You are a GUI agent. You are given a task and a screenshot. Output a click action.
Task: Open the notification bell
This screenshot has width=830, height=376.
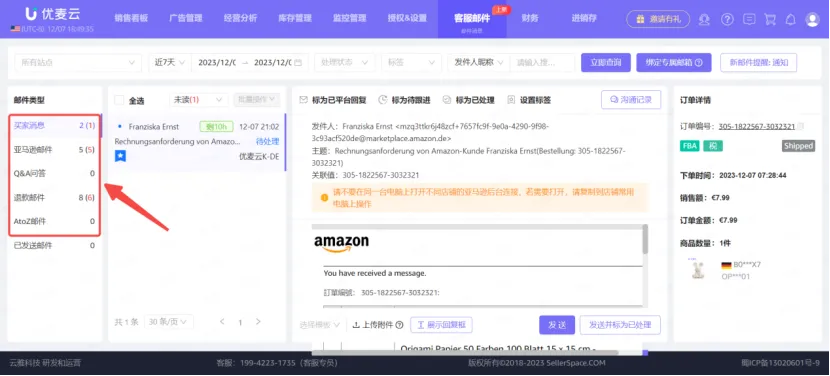click(x=790, y=20)
